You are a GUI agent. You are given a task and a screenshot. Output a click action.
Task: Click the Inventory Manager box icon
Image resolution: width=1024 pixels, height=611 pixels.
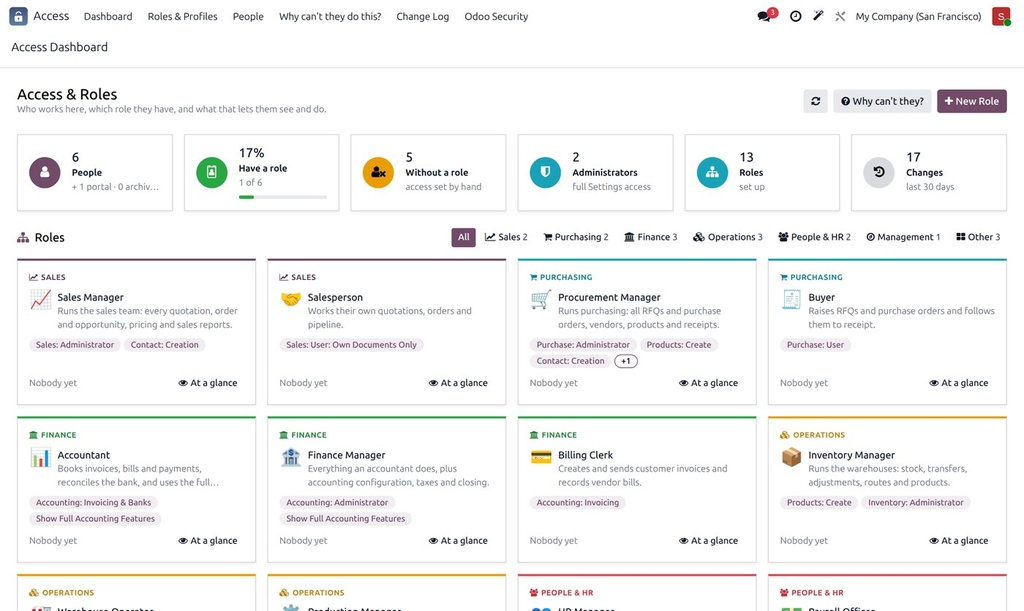coord(791,457)
